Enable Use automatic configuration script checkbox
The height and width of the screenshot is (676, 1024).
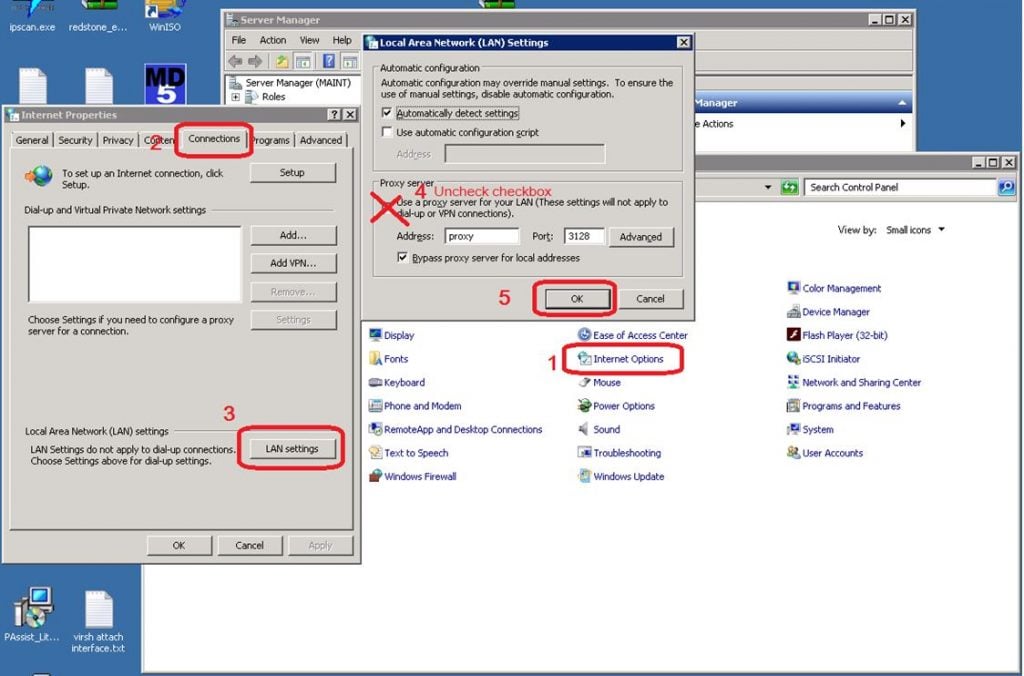tap(387, 132)
